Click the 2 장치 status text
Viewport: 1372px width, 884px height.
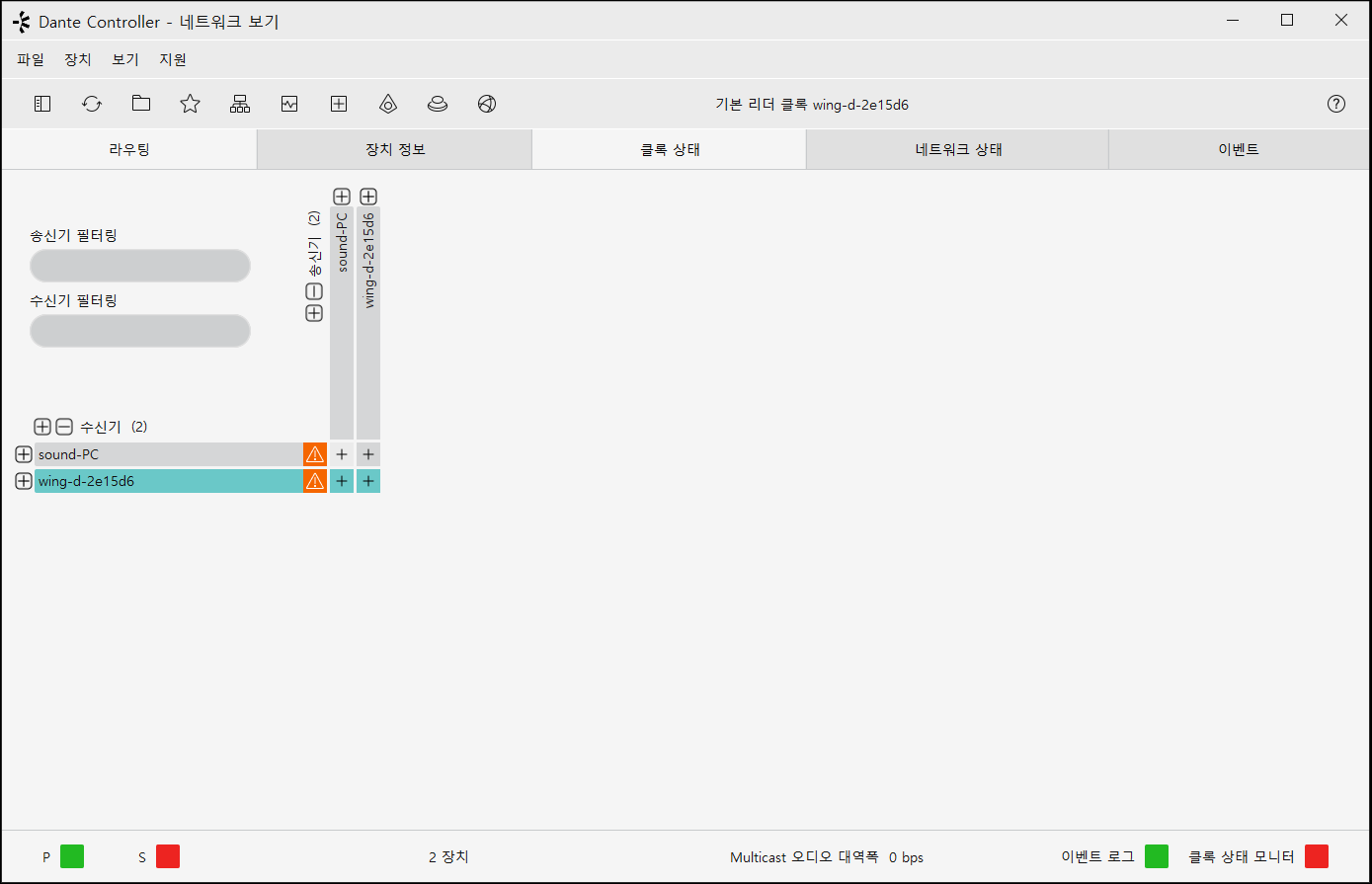(x=448, y=856)
